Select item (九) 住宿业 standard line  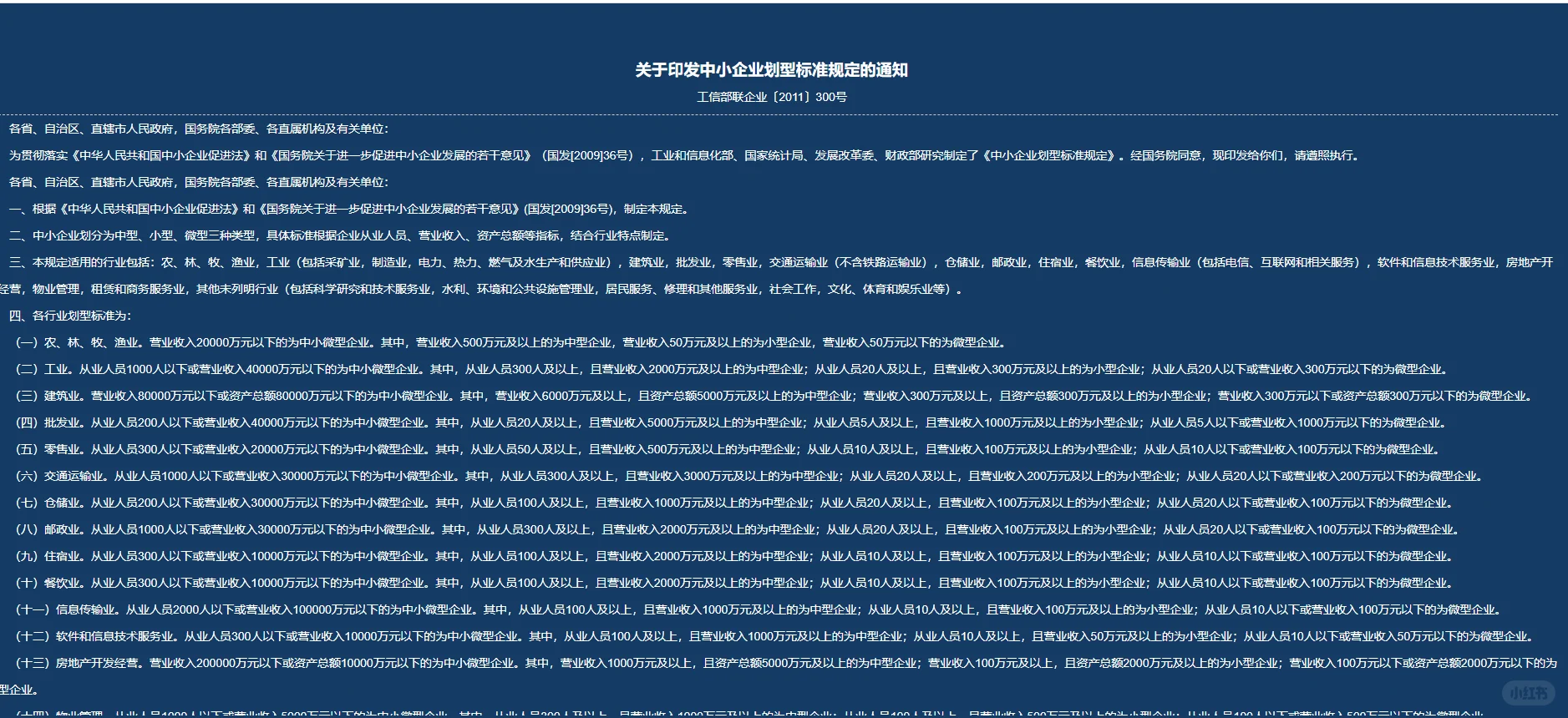coord(735,556)
